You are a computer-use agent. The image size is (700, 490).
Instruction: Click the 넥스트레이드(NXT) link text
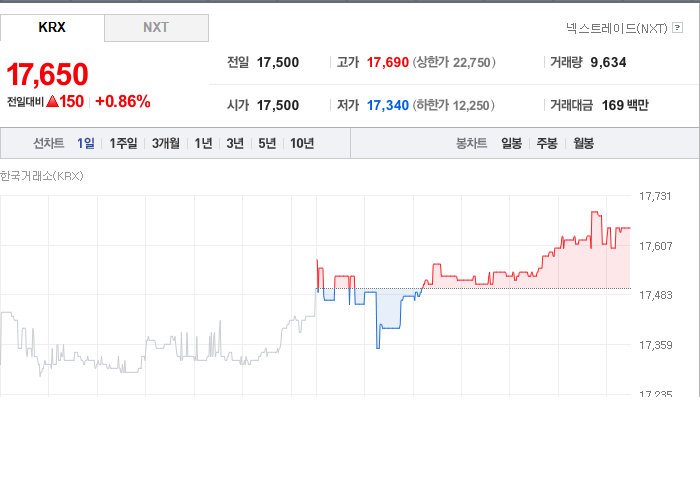click(x=617, y=29)
